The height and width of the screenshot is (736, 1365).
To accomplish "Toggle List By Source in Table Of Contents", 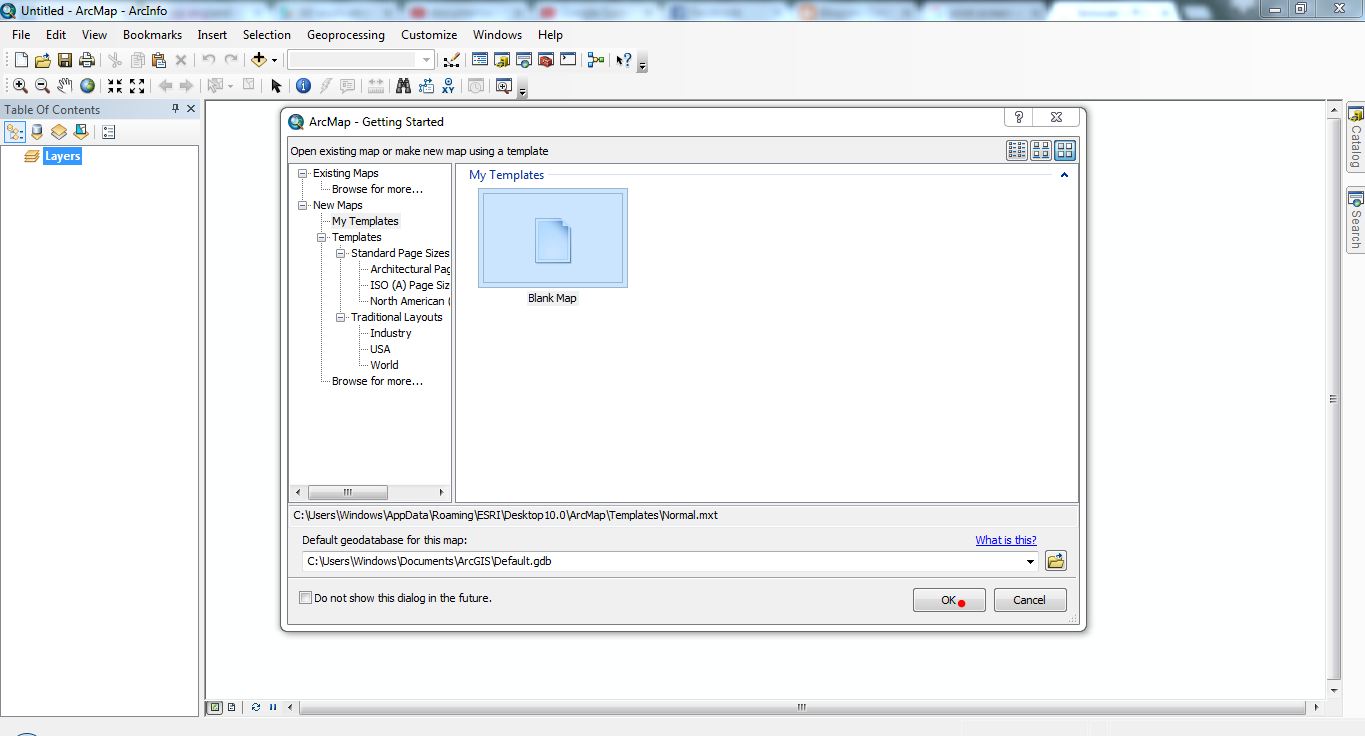I will (x=37, y=132).
